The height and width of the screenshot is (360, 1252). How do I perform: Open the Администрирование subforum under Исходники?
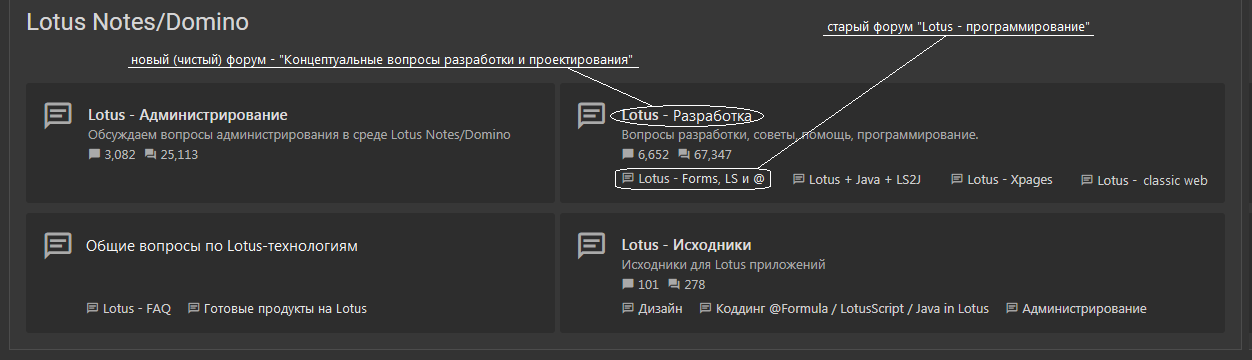[x=1084, y=309]
